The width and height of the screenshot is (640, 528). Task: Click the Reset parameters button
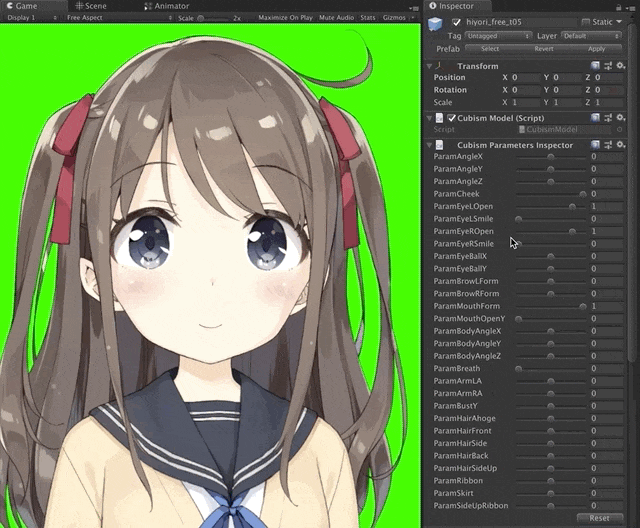pyautogui.click(x=599, y=518)
